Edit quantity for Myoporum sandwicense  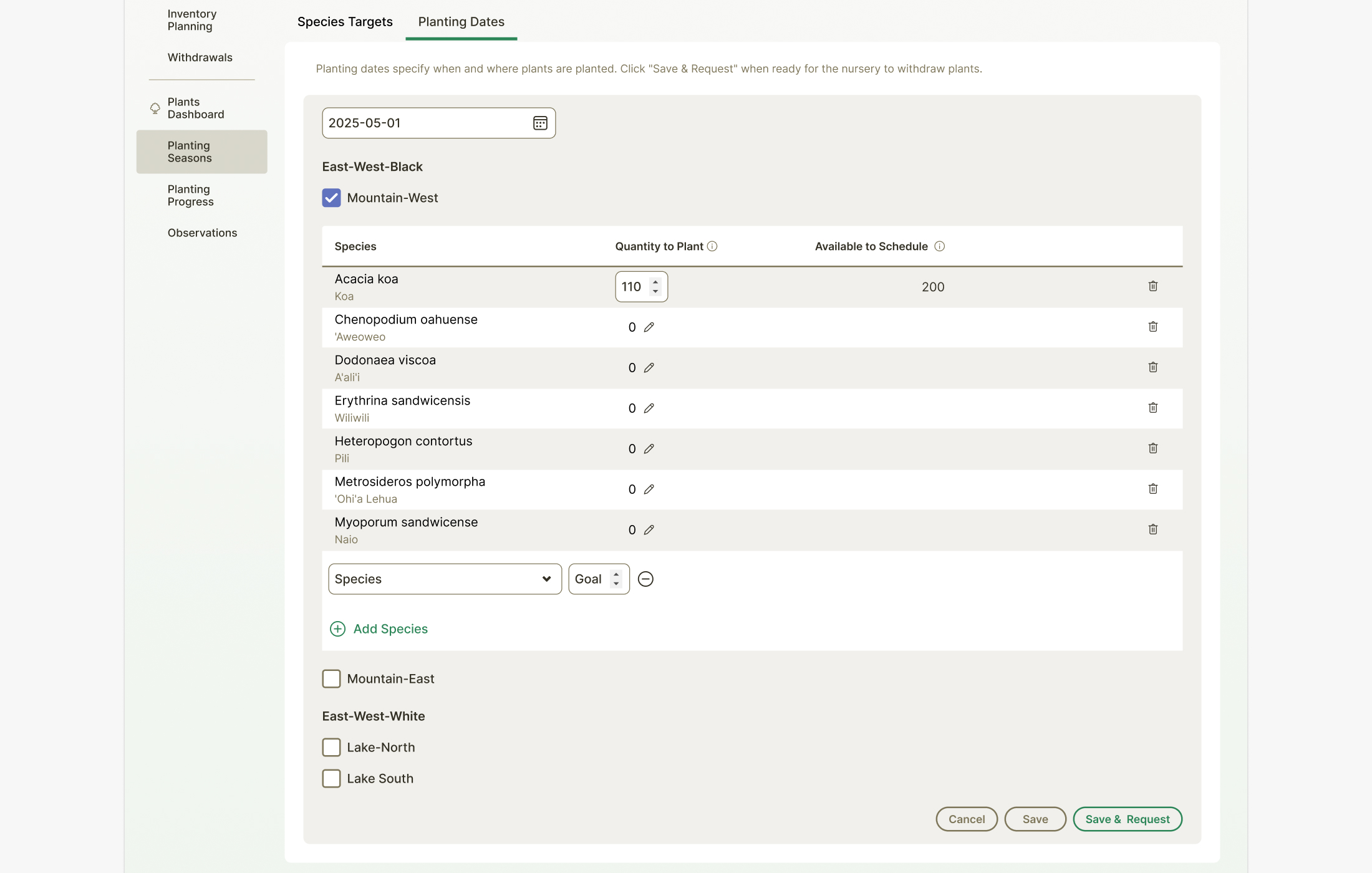(649, 530)
